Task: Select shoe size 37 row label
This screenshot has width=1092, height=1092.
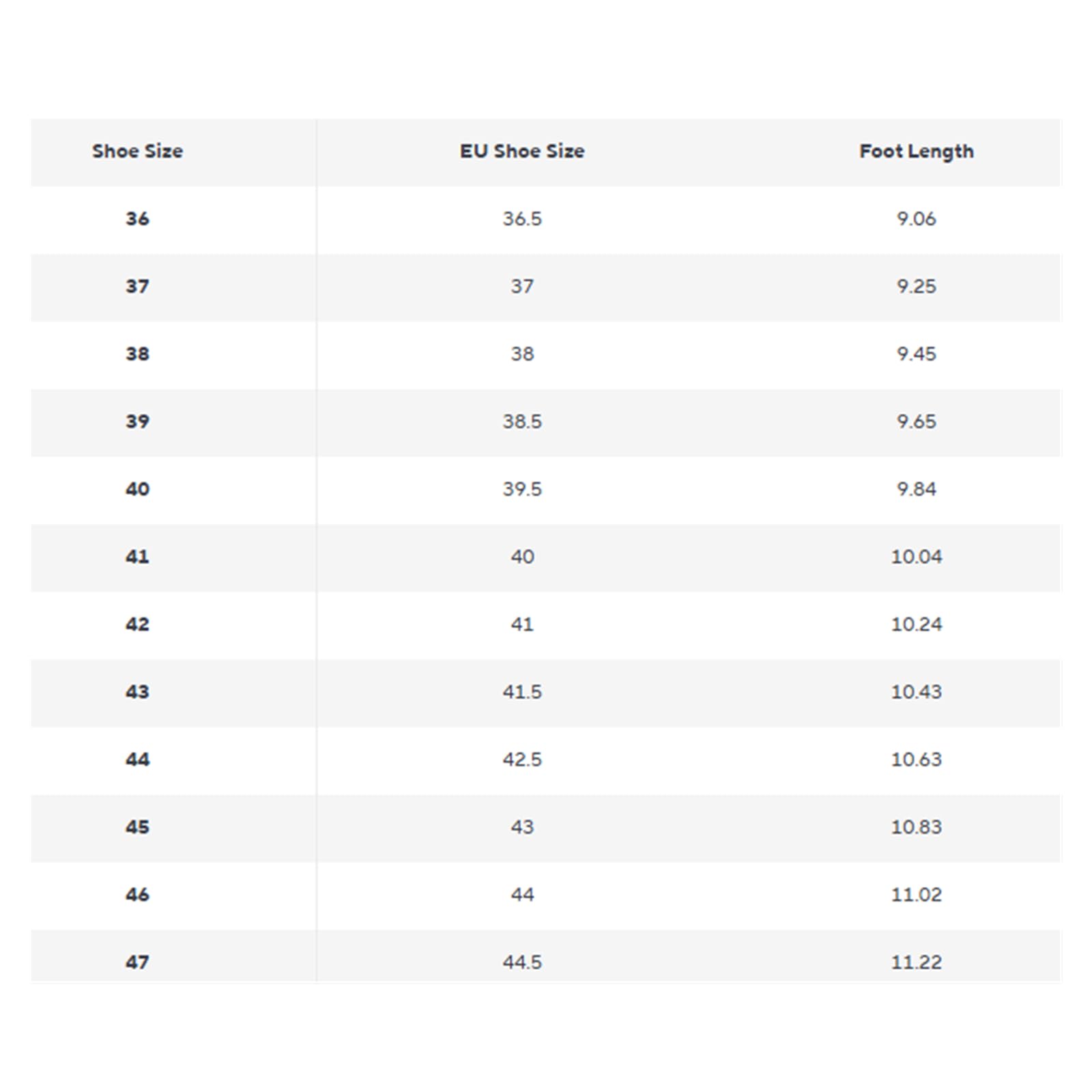Action: click(x=137, y=286)
